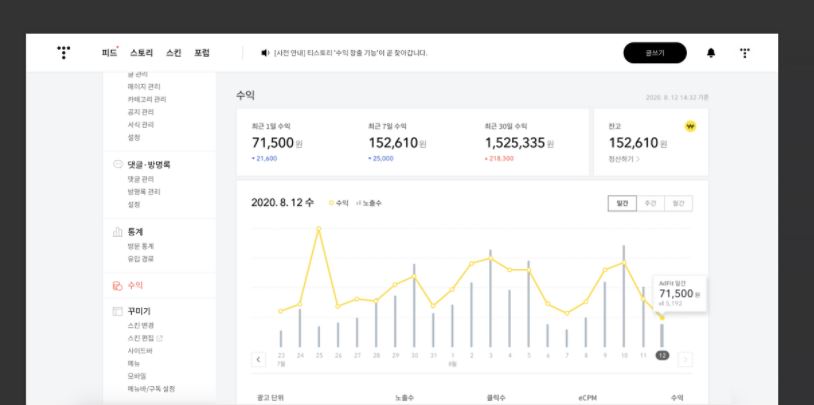Viewport: 814px width, 405px height.
Task: Click the blue change figure 21,600
Action: pyautogui.click(x=264, y=158)
